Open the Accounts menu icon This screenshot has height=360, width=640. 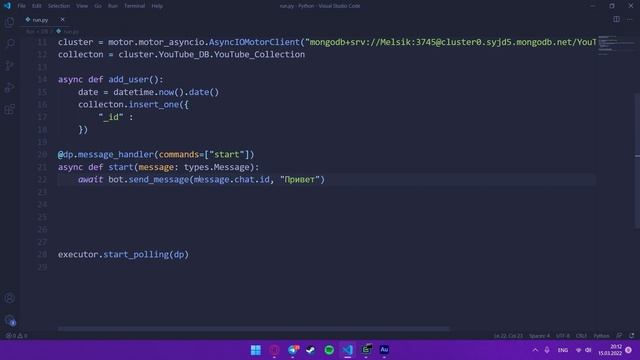point(10,298)
